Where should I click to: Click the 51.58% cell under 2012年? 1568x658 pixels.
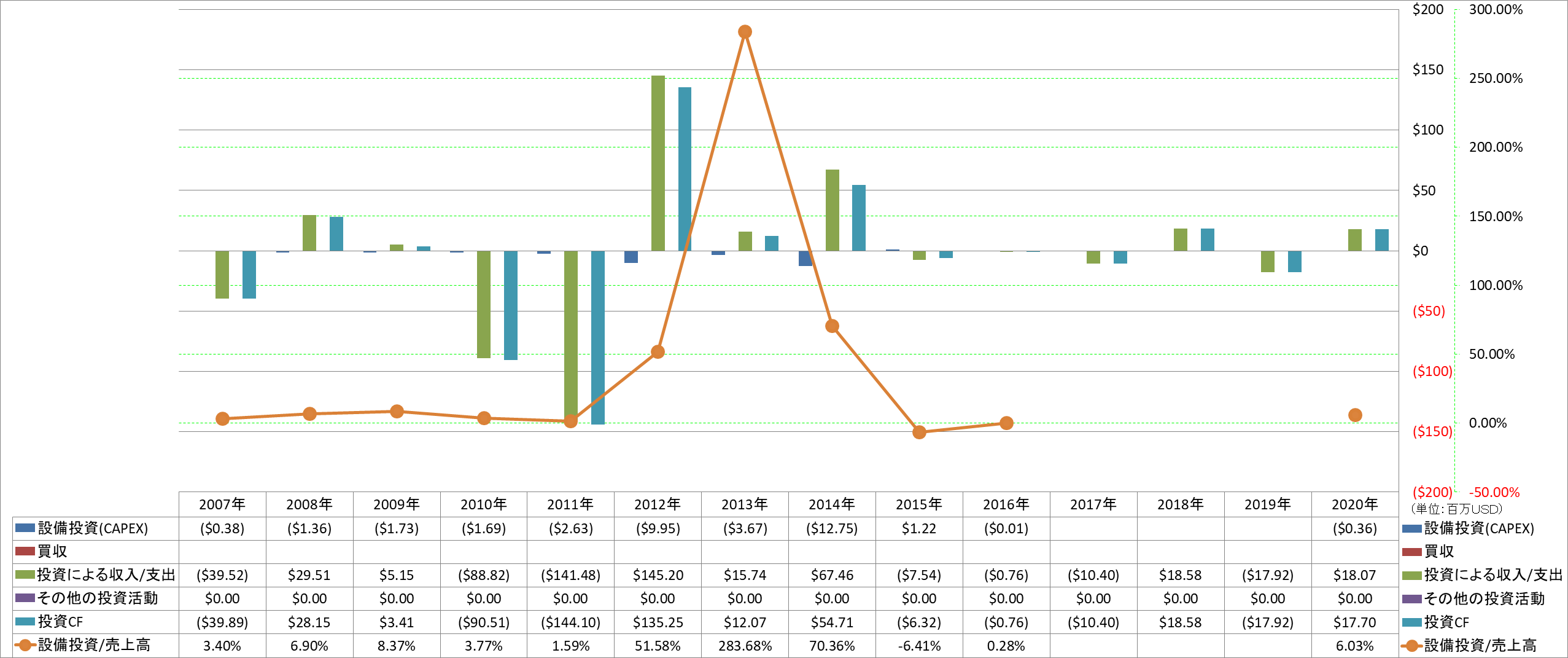coord(658,646)
